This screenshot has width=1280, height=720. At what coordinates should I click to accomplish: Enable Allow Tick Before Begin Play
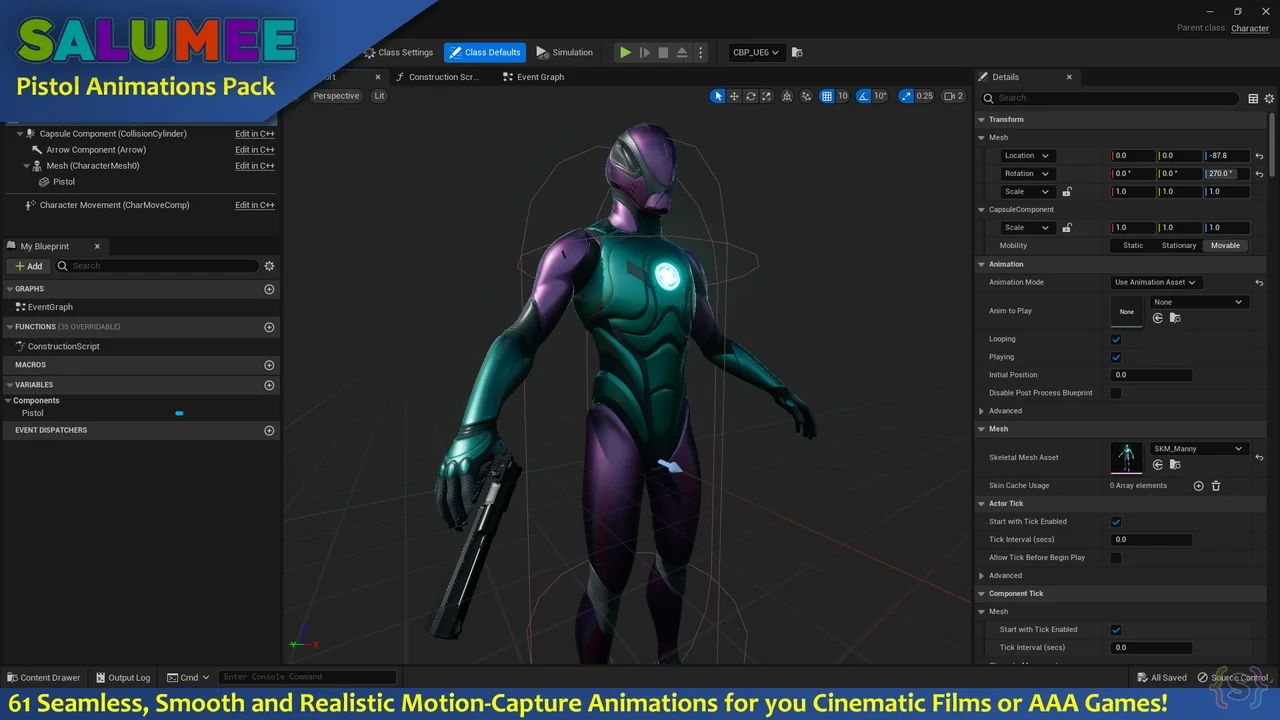pyautogui.click(x=1116, y=558)
